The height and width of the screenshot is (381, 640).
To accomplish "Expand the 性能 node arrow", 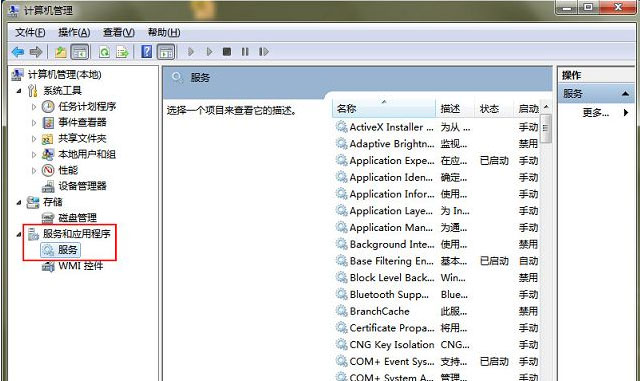I will click(34, 170).
